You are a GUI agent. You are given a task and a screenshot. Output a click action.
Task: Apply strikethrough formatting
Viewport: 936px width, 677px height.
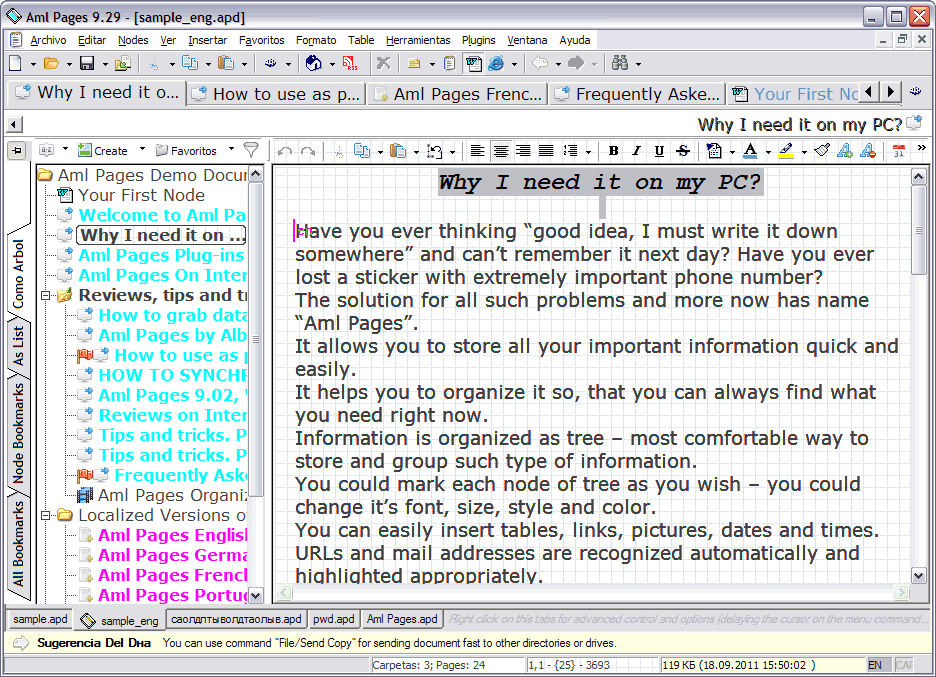click(683, 151)
